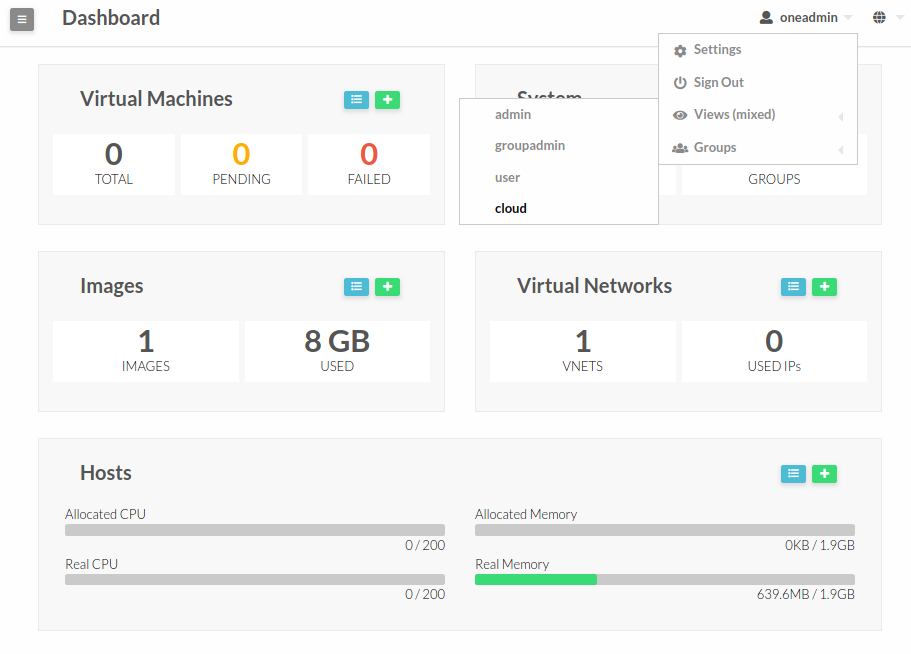Create a virtual network with plus icon
The width and height of the screenshot is (911, 654).
pyautogui.click(x=824, y=287)
